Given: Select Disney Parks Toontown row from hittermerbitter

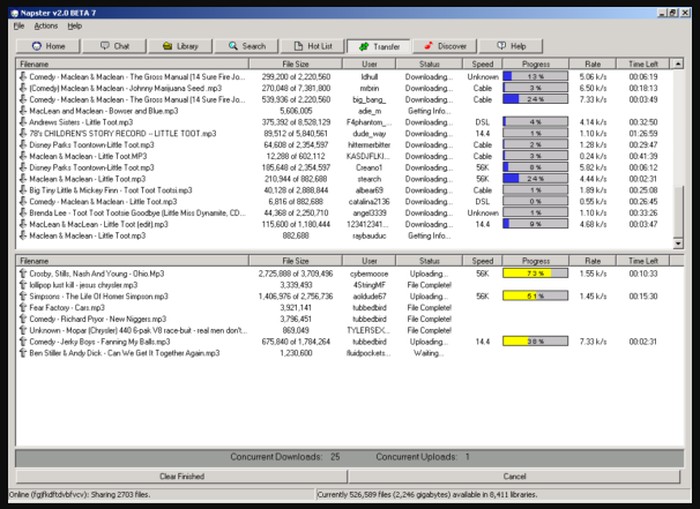Looking at the screenshot, I should point(344,145).
